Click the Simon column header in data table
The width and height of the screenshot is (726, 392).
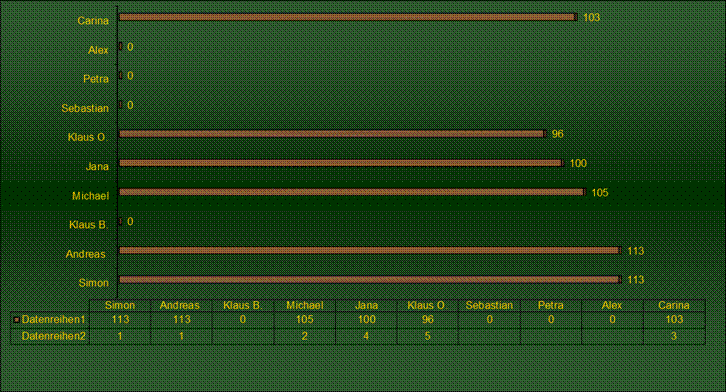(120, 305)
